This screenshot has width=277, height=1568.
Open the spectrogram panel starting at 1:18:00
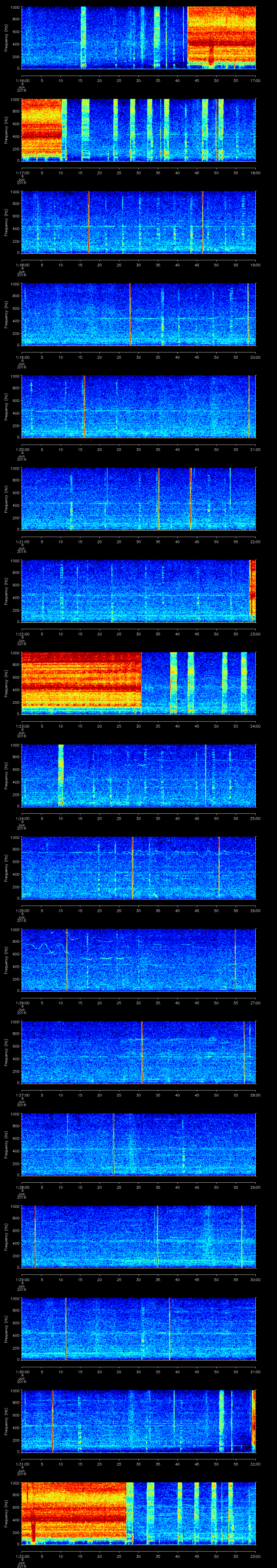point(138,222)
